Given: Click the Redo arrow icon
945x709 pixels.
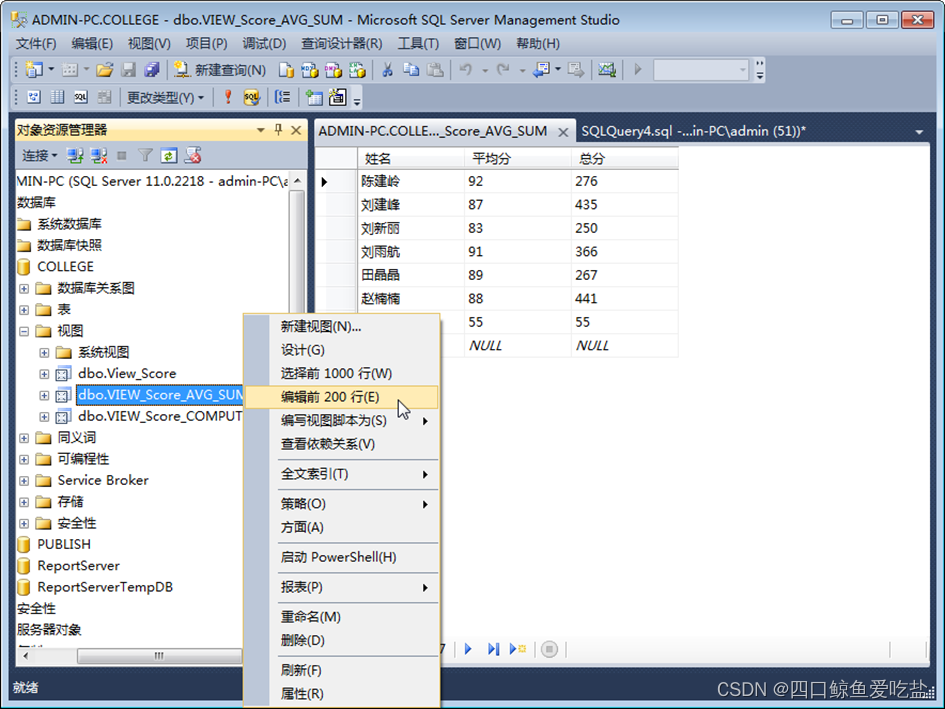Looking at the screenshot, I should tap(503, 70).
